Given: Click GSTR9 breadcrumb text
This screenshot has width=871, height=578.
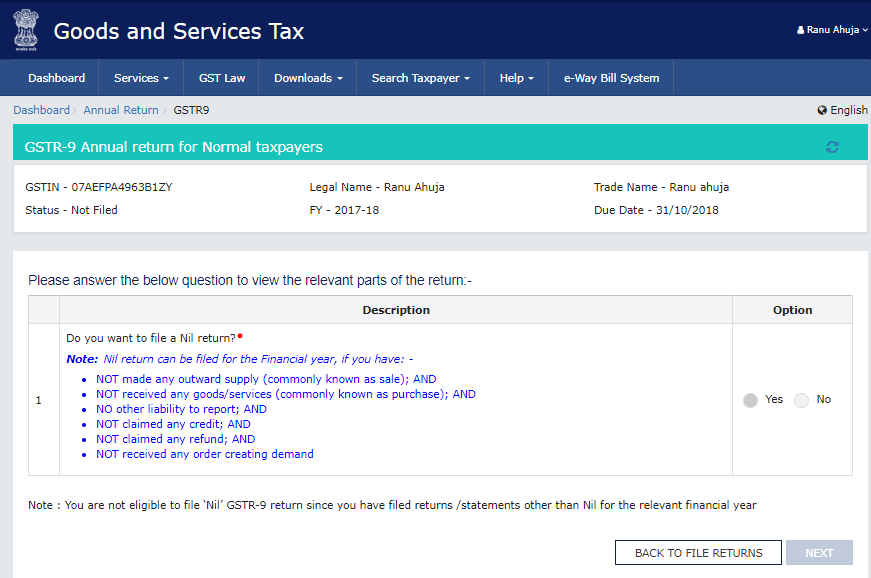Looking at the screenshot, I should click(191, 110).
